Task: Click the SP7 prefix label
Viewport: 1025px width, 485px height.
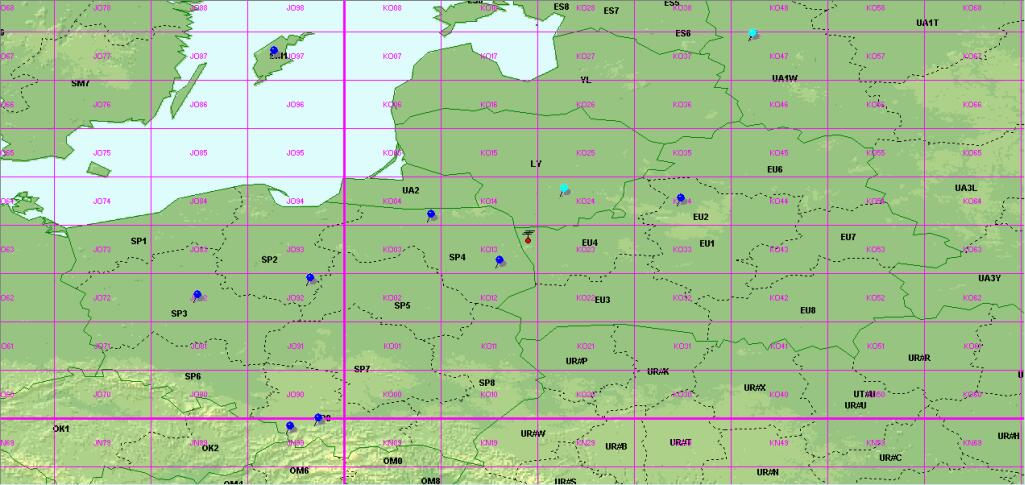Action: [362, 369]
